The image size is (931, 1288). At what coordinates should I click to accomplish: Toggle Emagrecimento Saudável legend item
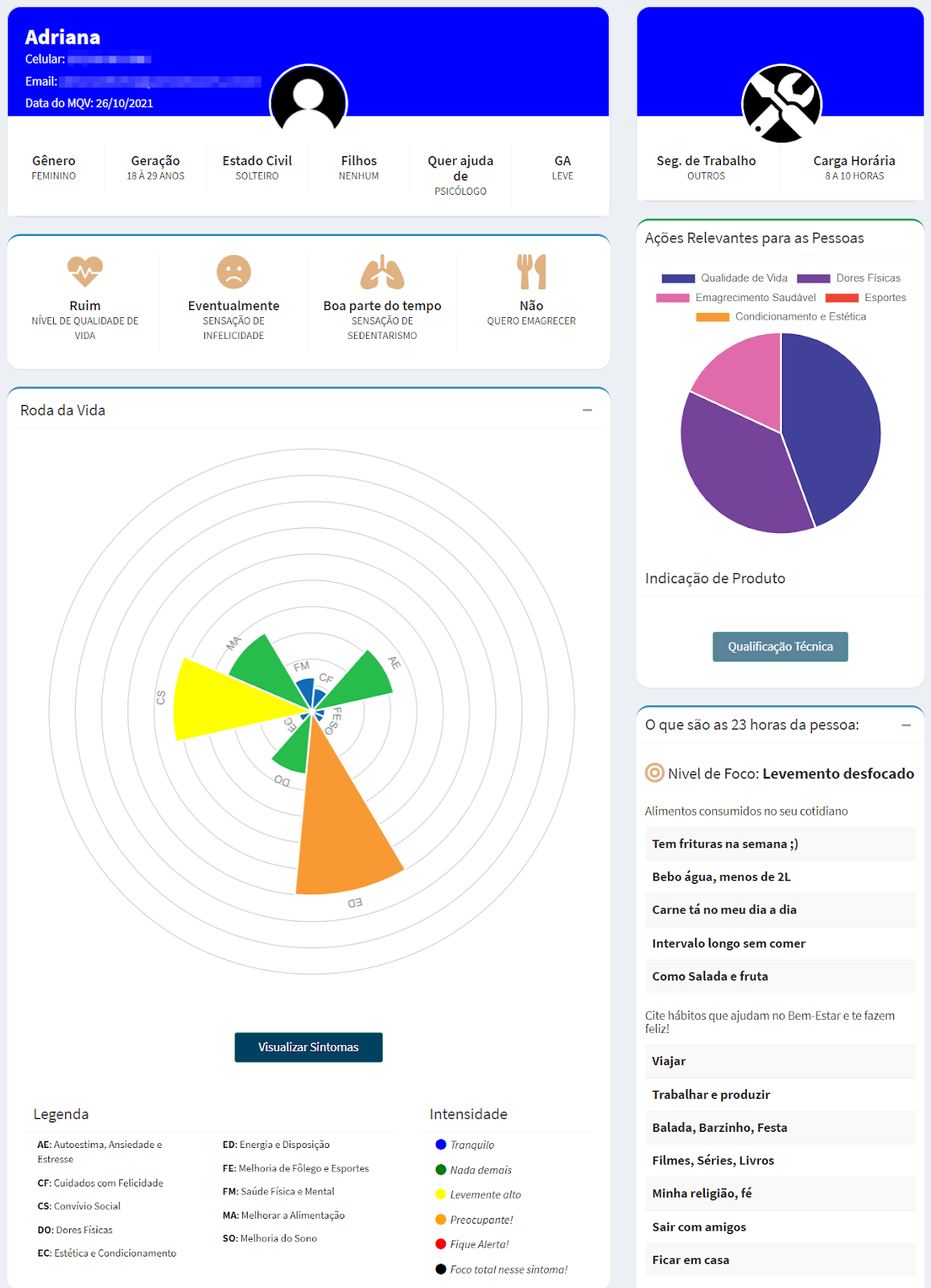[x=736, y=298]
